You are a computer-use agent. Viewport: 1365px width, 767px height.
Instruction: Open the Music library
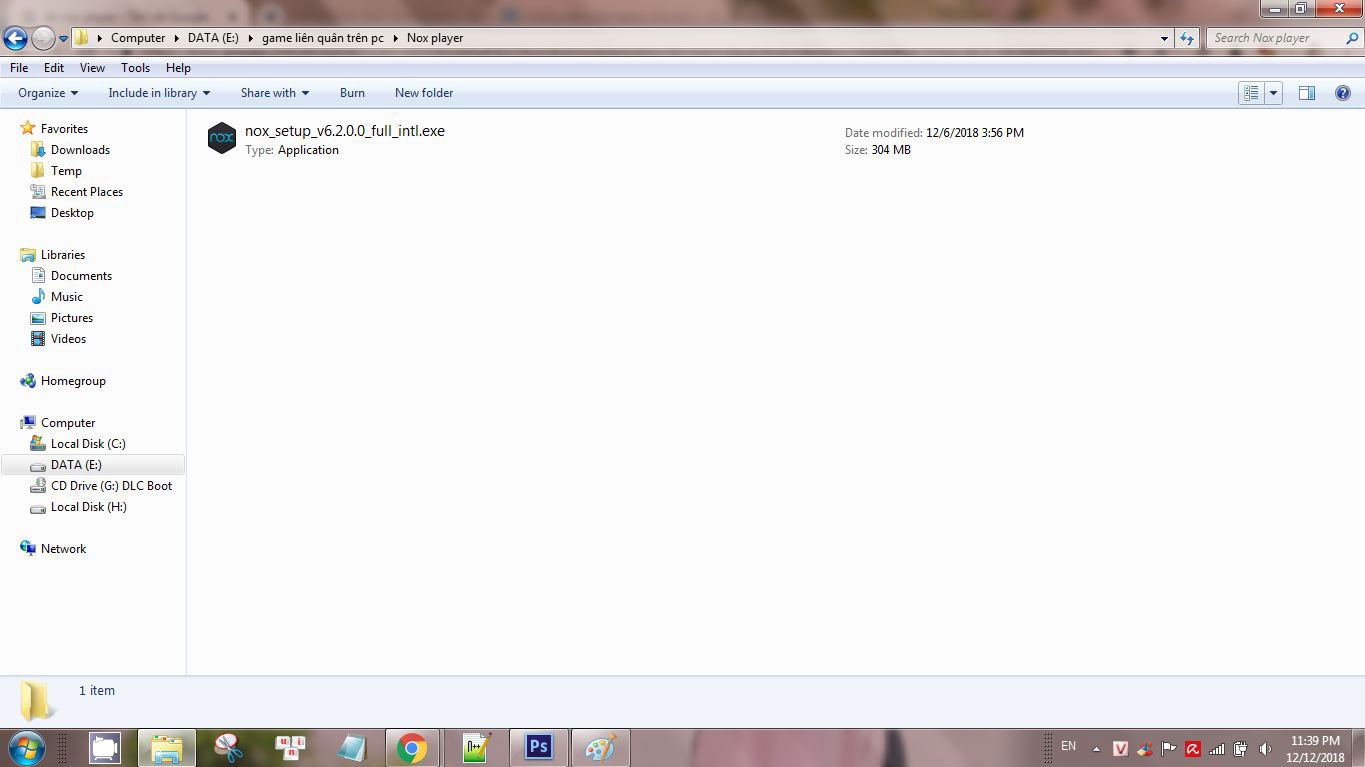click(x=67, y=297)
